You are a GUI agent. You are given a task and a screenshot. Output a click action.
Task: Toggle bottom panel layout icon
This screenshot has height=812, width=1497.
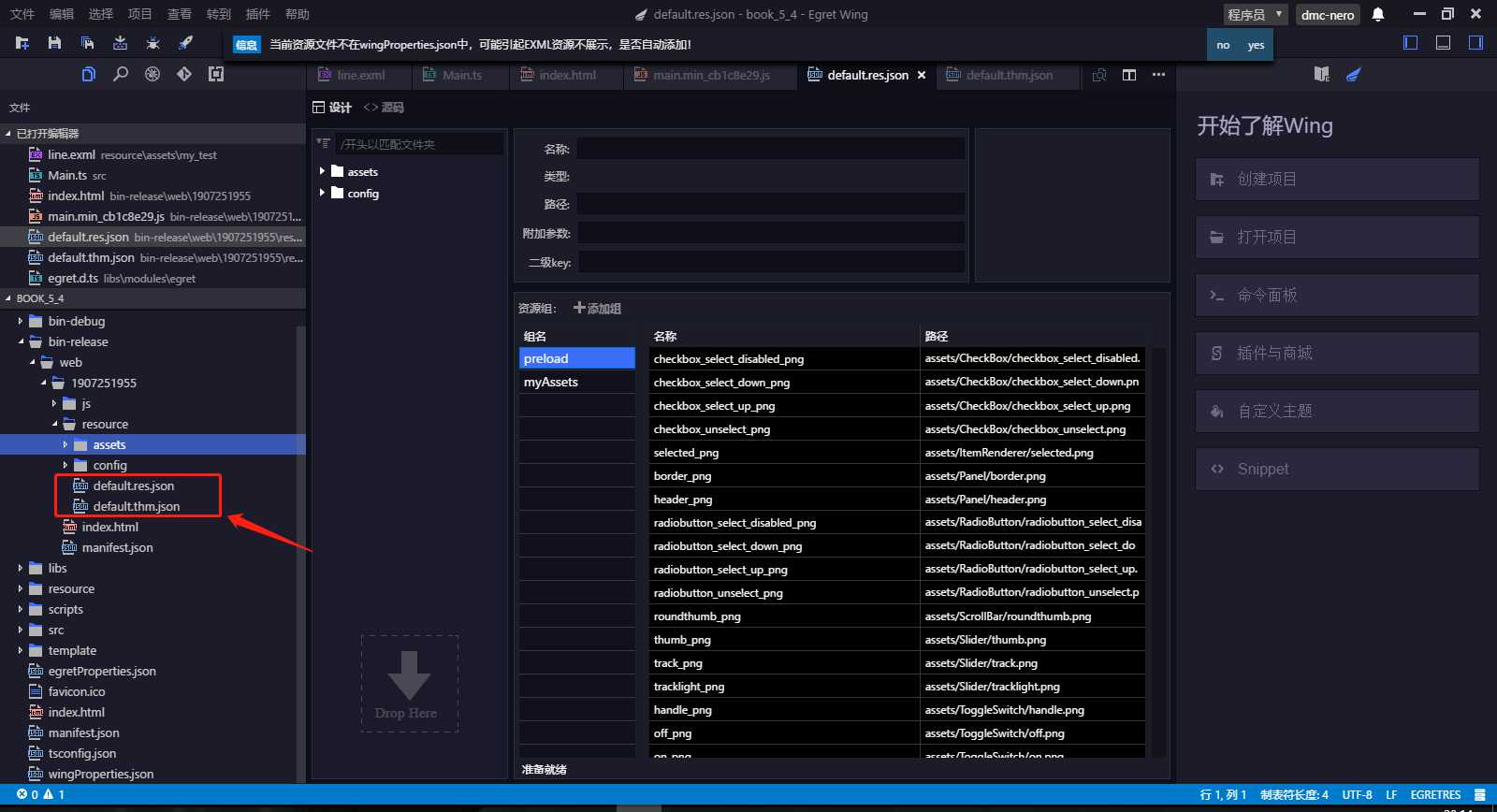pos(1444,43)
